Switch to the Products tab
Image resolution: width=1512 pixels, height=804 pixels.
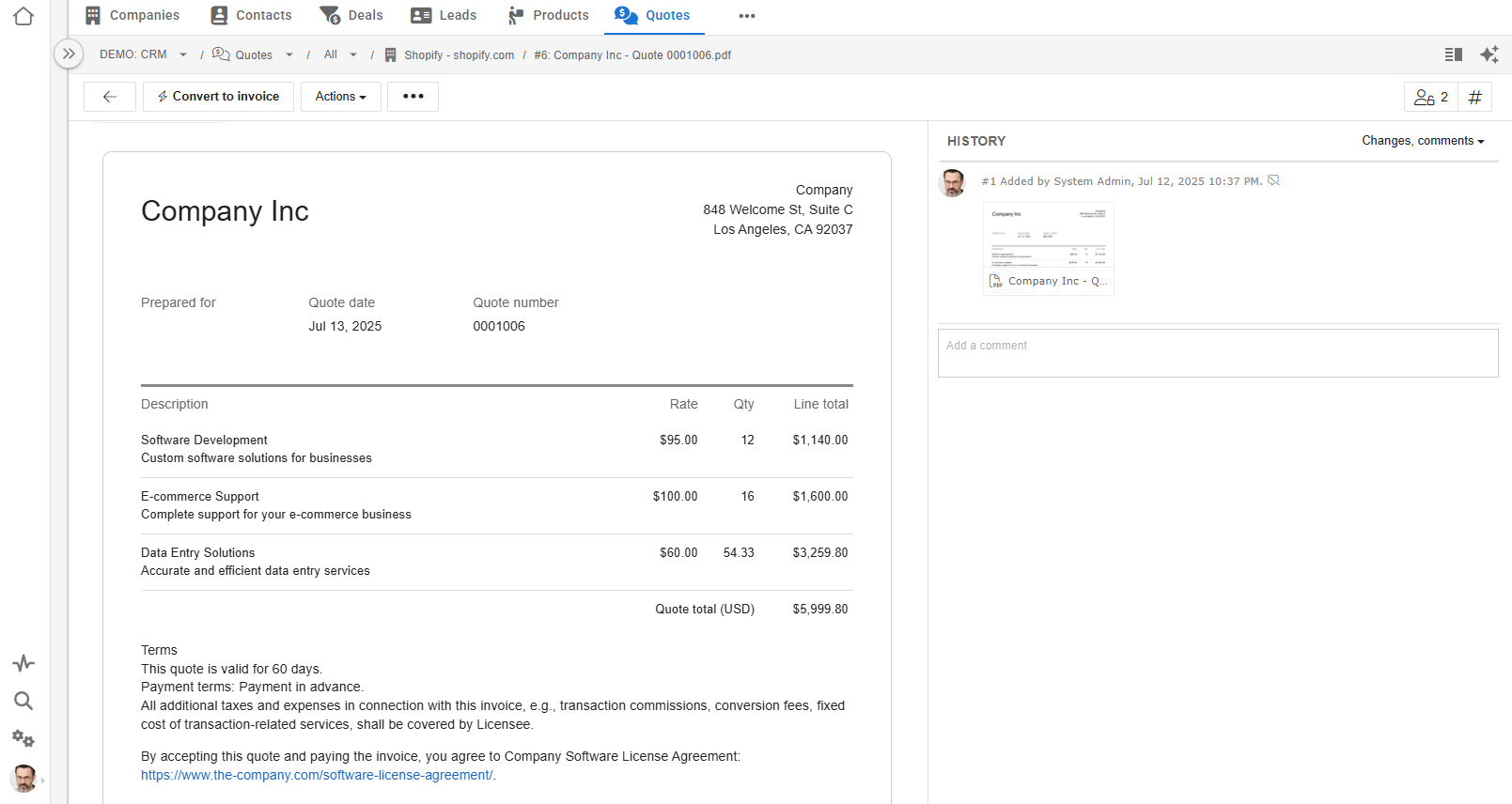(549, 16)
